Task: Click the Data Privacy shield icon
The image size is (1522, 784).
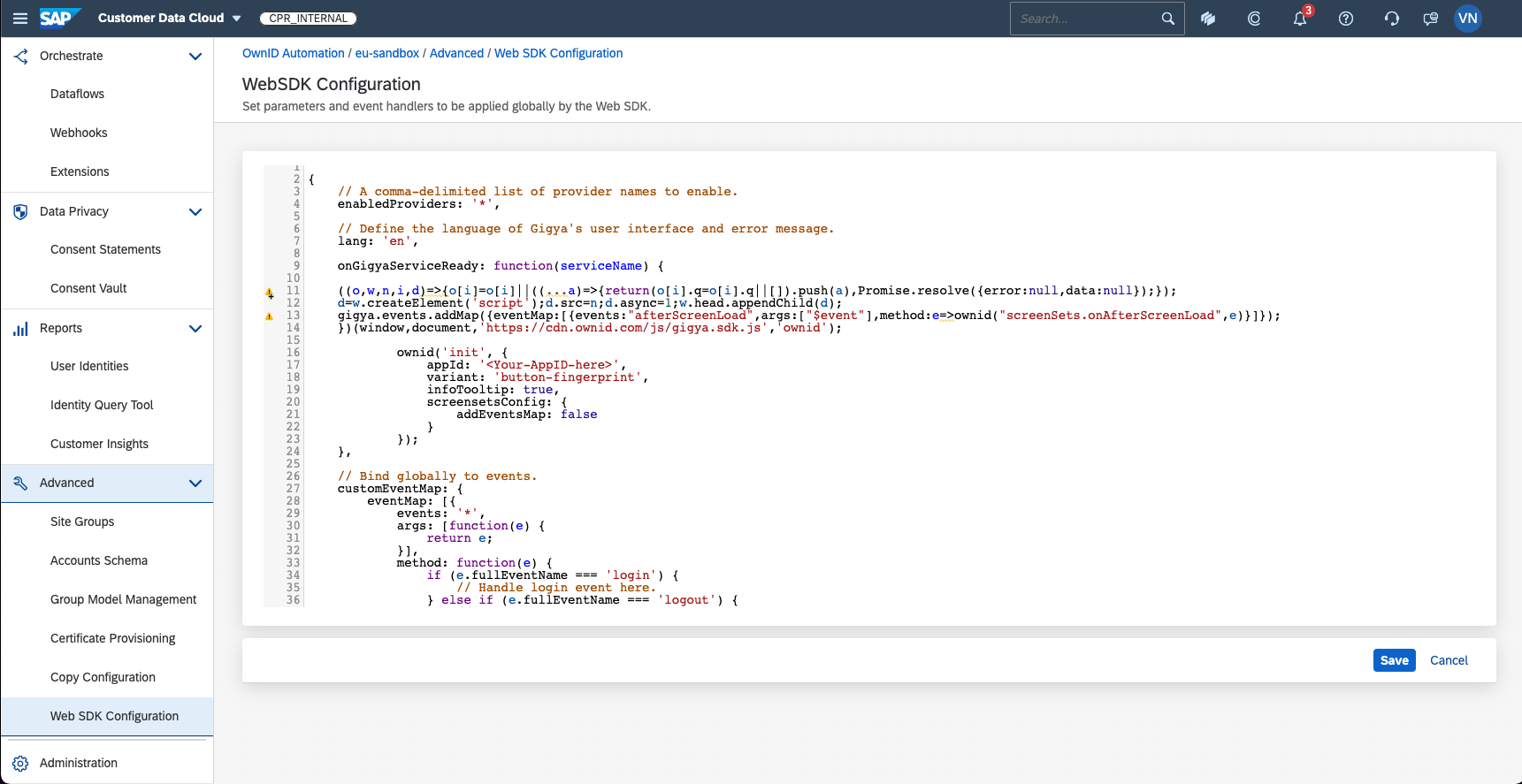Action: (21, 212)
